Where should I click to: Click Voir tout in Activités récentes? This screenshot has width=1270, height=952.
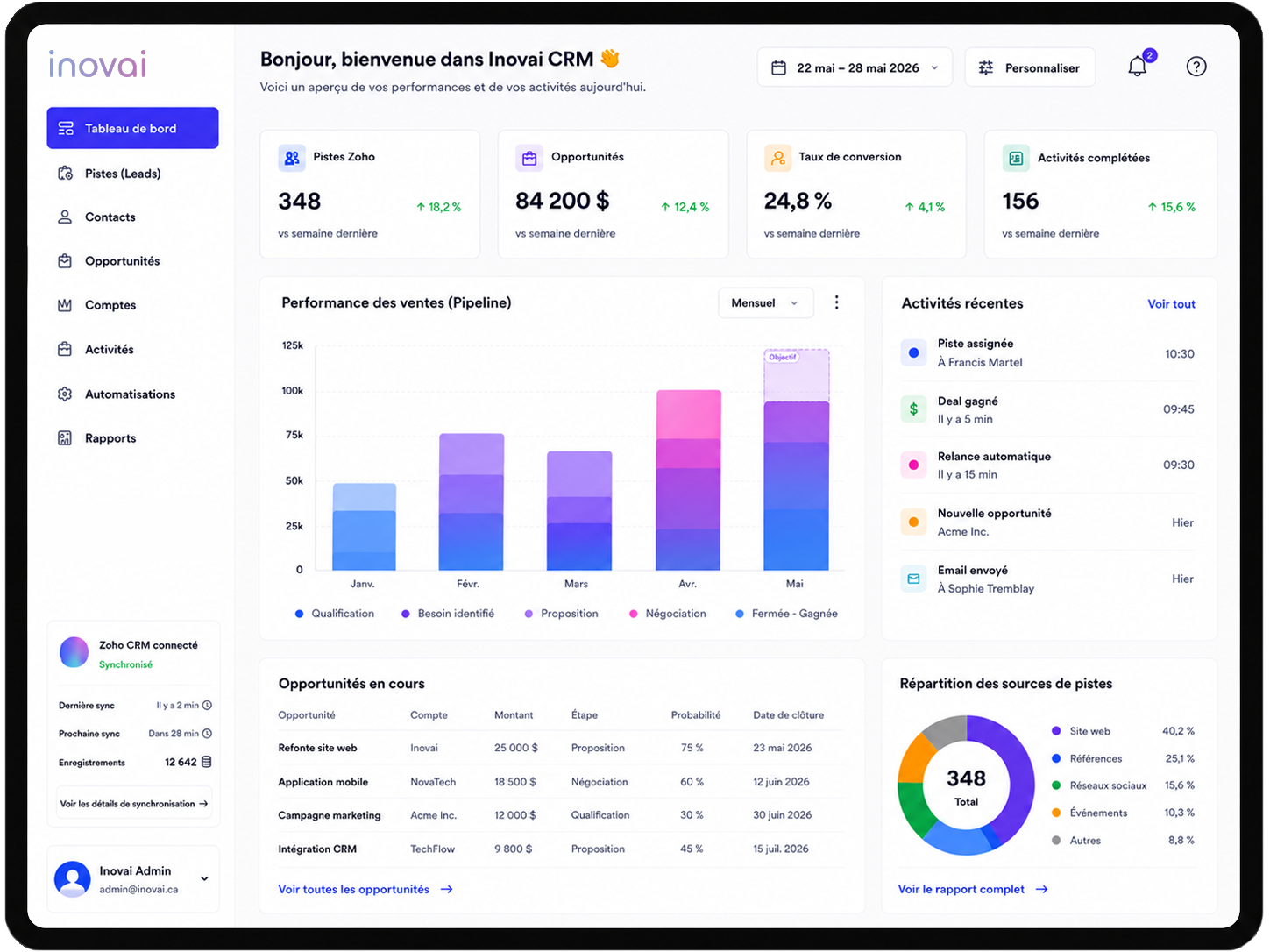(x=1171, y=304)
